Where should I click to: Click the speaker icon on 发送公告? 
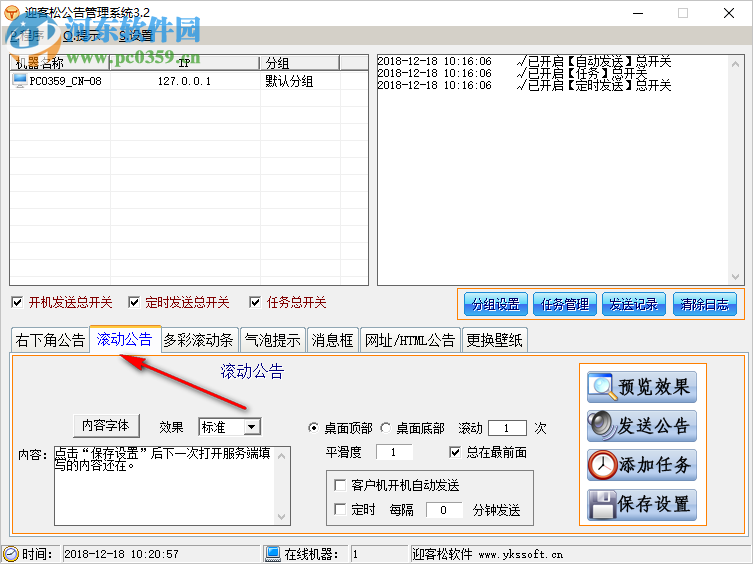[602, 426]
